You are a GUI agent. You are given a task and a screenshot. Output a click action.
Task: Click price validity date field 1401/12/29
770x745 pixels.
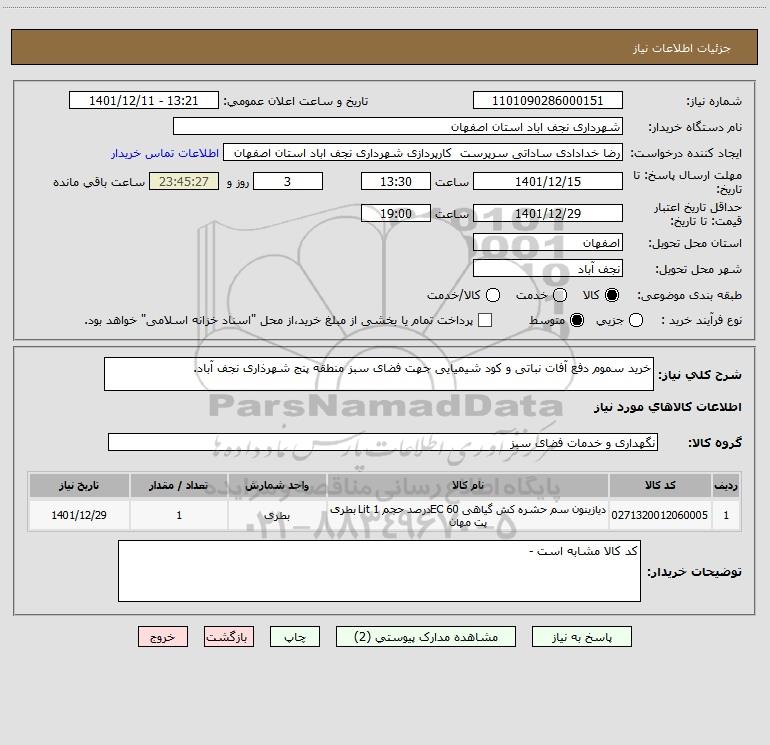click(x=548, y=214)
